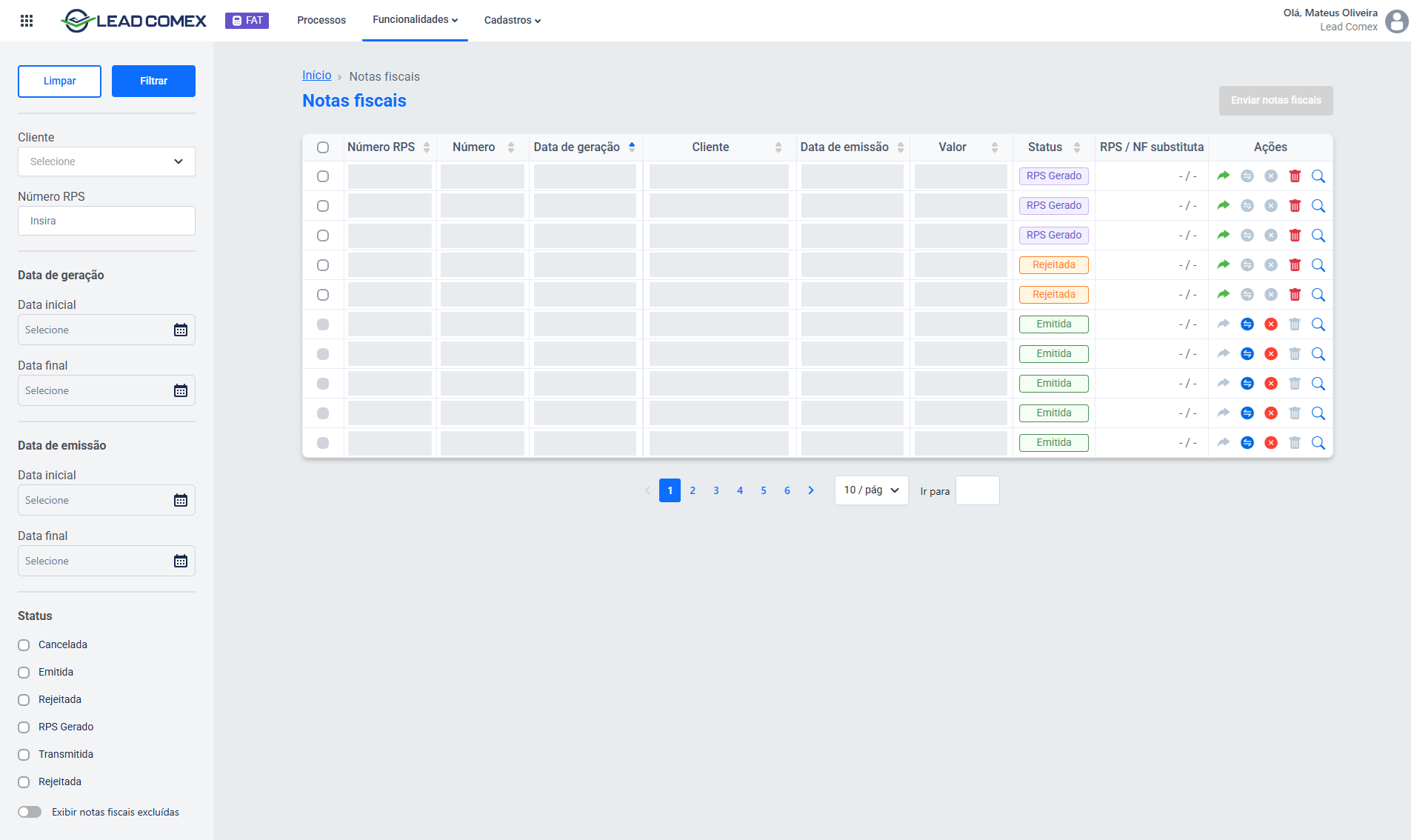1411x840 pixels.
Task: Check the Transmitida status filter
Action: click(24, 755)
